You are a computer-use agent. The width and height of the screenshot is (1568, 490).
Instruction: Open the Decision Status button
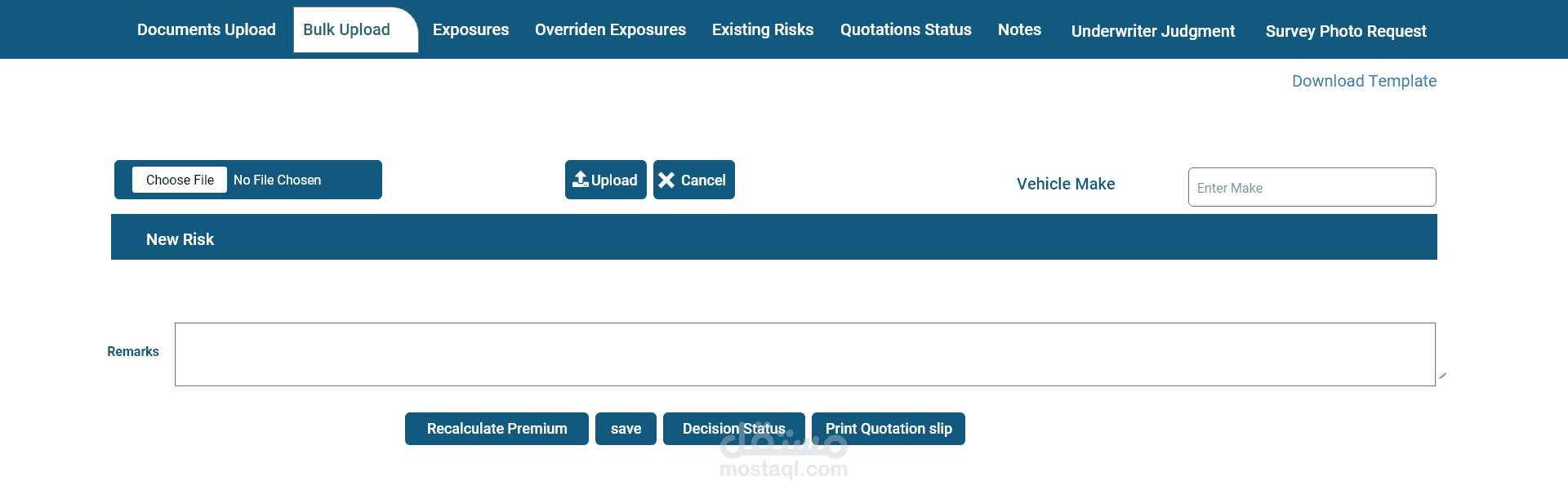click(x=733, y=429)
